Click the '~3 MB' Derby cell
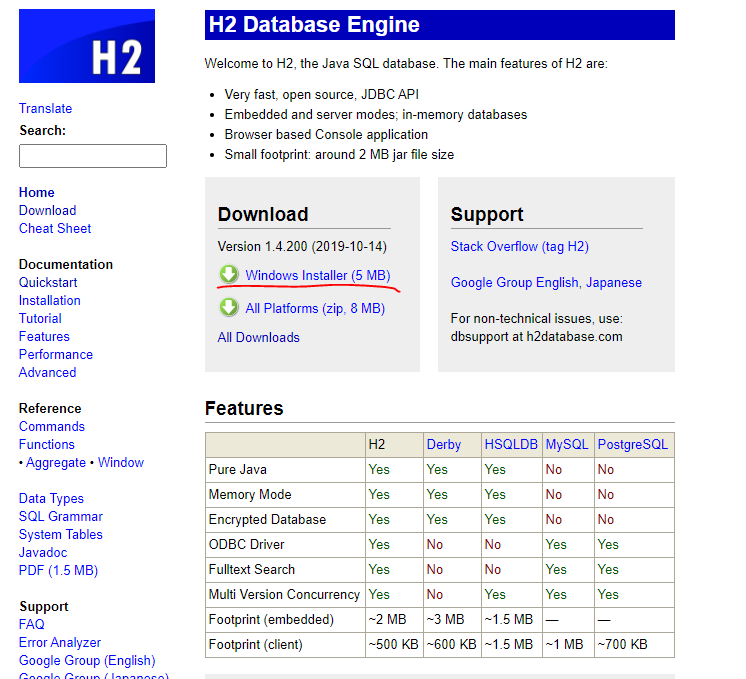This screenshot has width=746, height=679. pos(452,620)
